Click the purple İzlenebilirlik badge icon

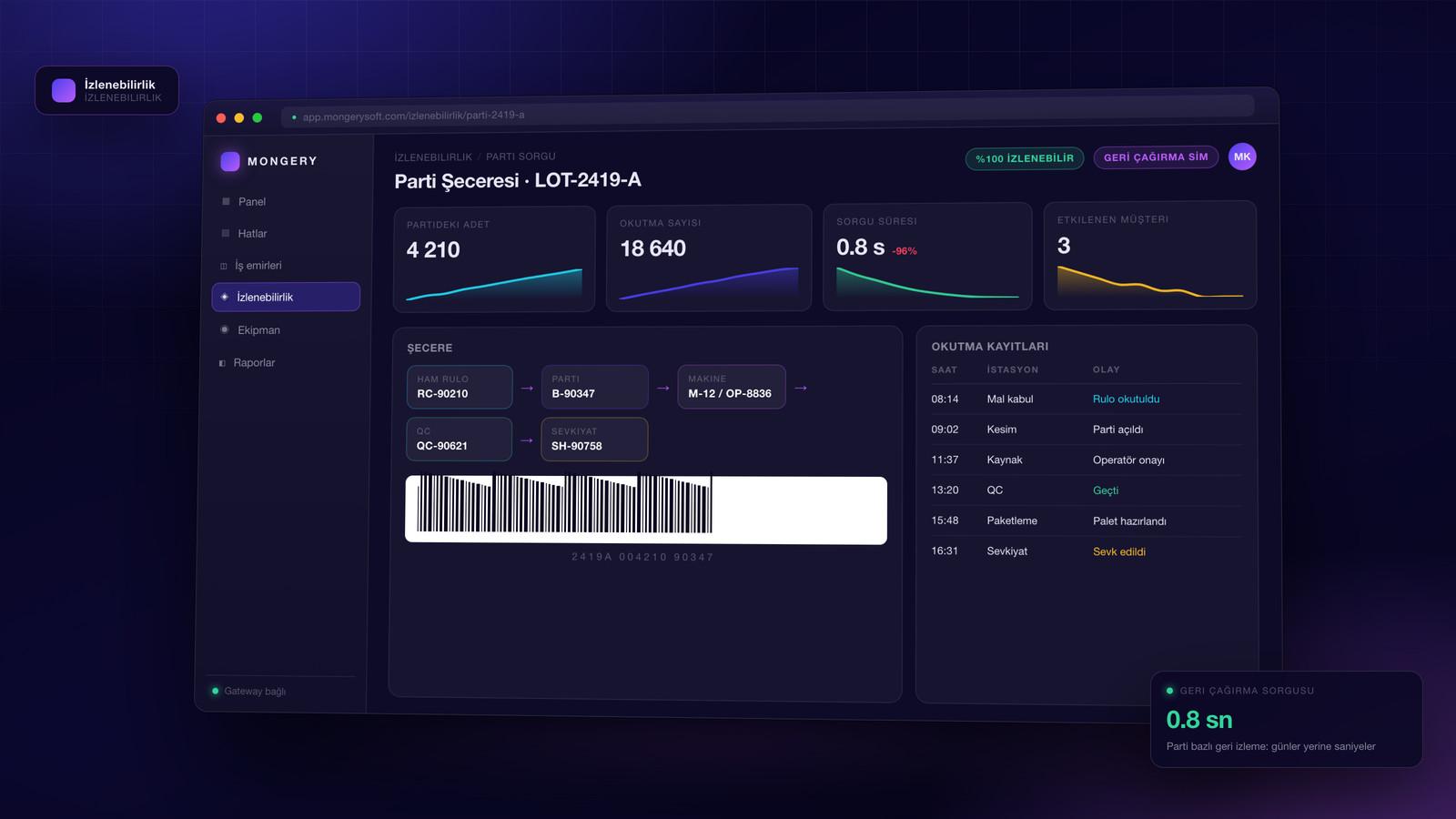(x=64, y=90)
